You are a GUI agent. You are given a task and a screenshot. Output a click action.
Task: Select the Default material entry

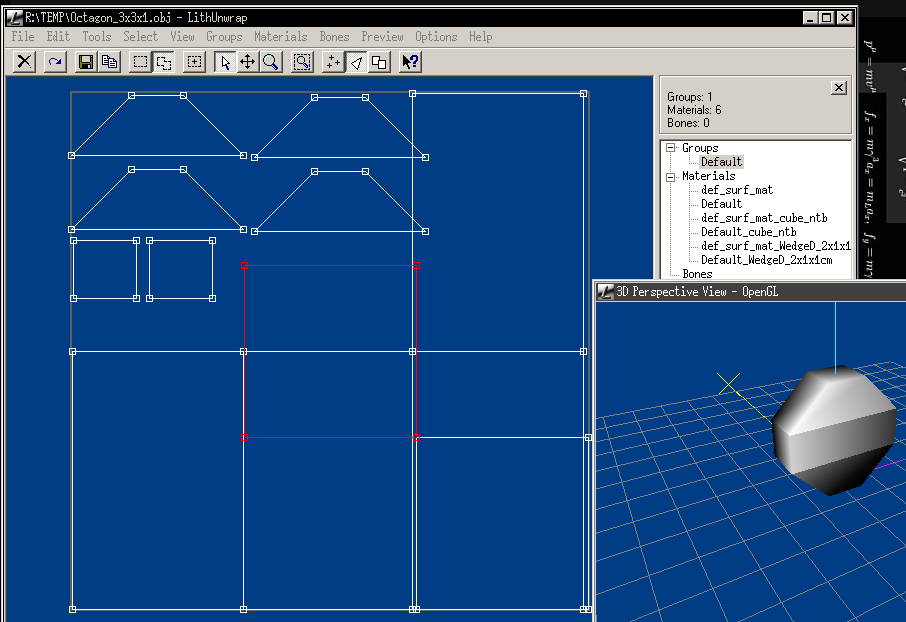click(721, 204)
